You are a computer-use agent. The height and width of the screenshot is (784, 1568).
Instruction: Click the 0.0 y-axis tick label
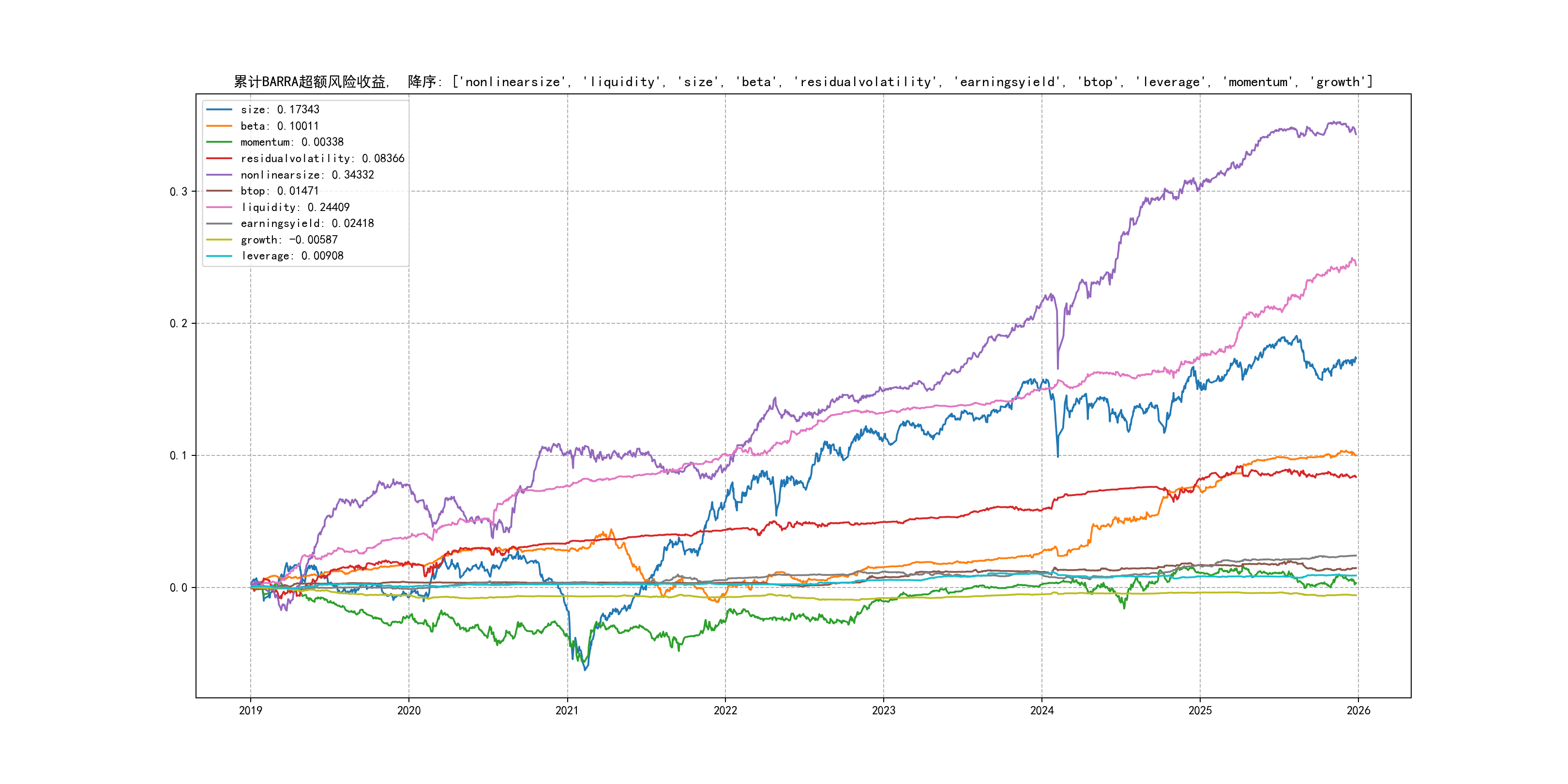pyautogui.click(x=179, y=588)
